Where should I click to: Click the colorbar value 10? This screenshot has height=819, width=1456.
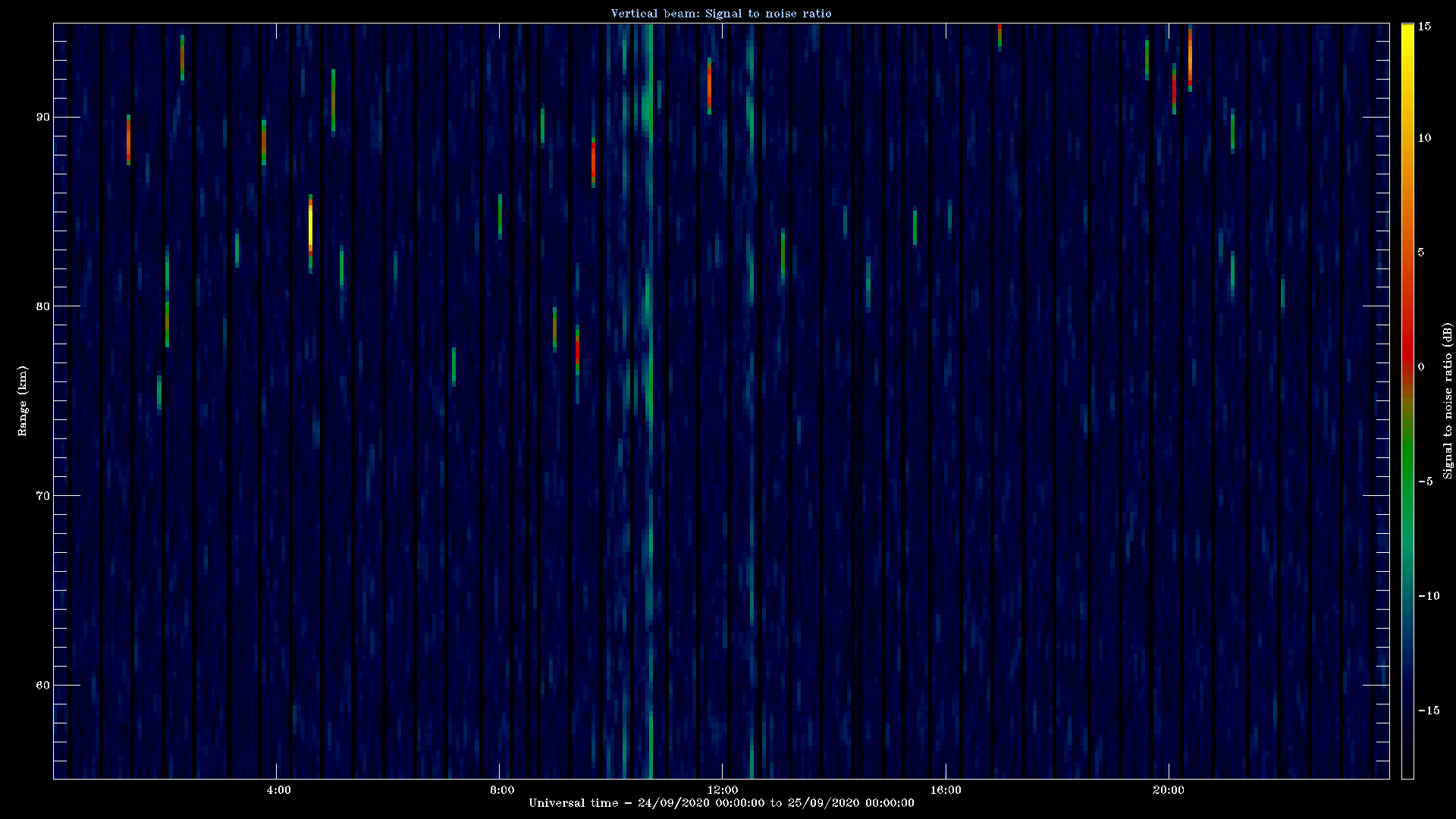pyautogui.click(x=1424, y=138)
